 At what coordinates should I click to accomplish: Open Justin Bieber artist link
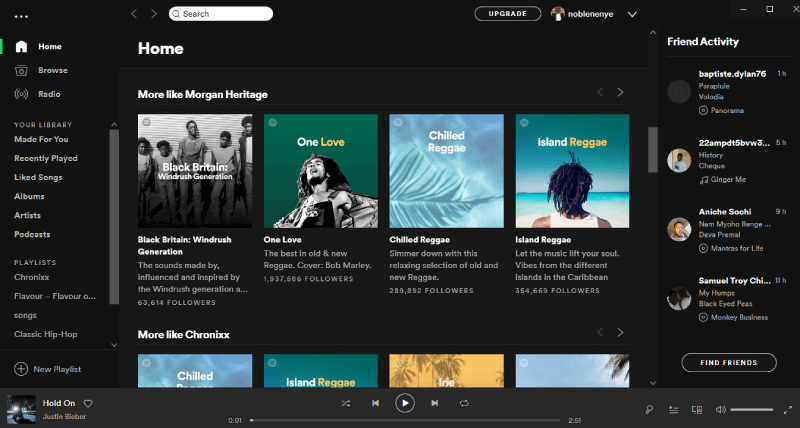64,417
